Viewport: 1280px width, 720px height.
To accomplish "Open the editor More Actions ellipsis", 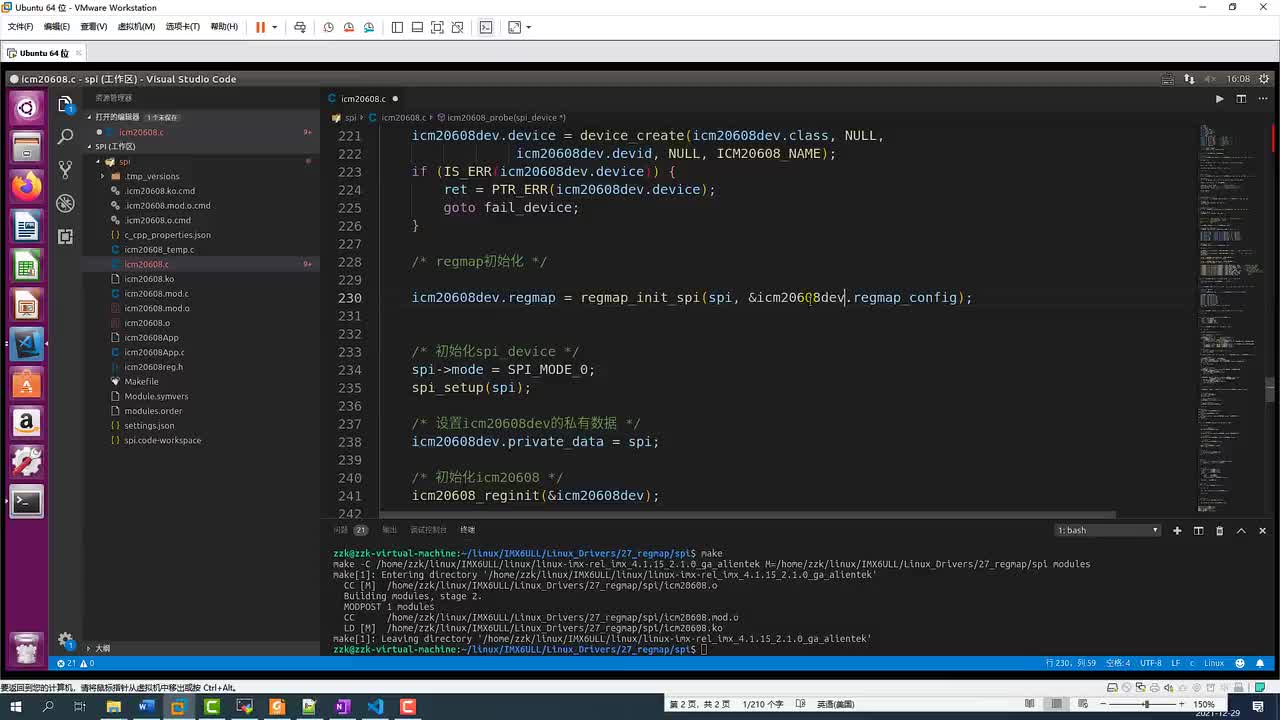I will tap(1262, 99).
